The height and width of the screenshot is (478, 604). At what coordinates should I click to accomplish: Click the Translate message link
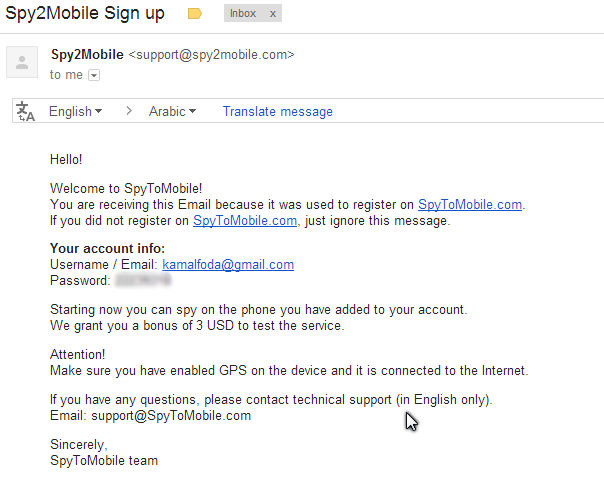click(277, 112)
